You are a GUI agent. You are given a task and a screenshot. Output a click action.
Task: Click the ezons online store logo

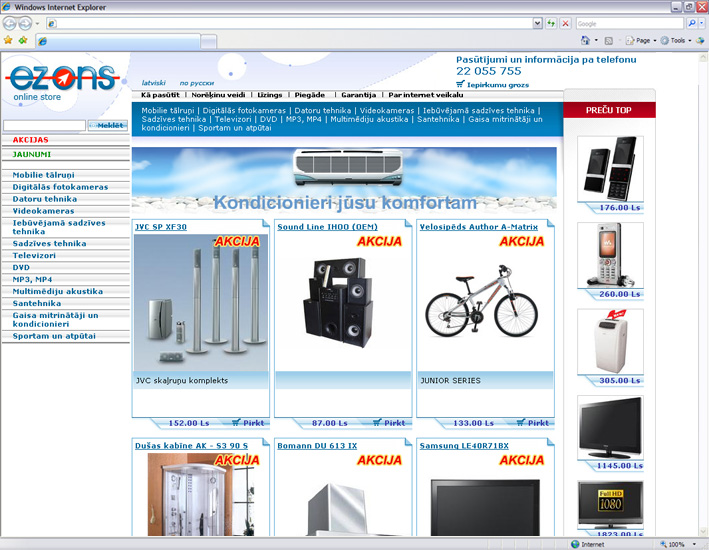pyautogui.click(x=62, y=82)
